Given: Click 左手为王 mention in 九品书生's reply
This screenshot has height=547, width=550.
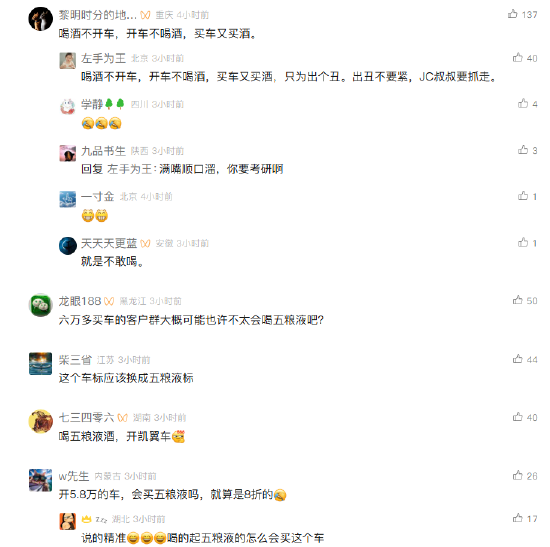Looking at the screenshot, I should click(x=129, y=169).
